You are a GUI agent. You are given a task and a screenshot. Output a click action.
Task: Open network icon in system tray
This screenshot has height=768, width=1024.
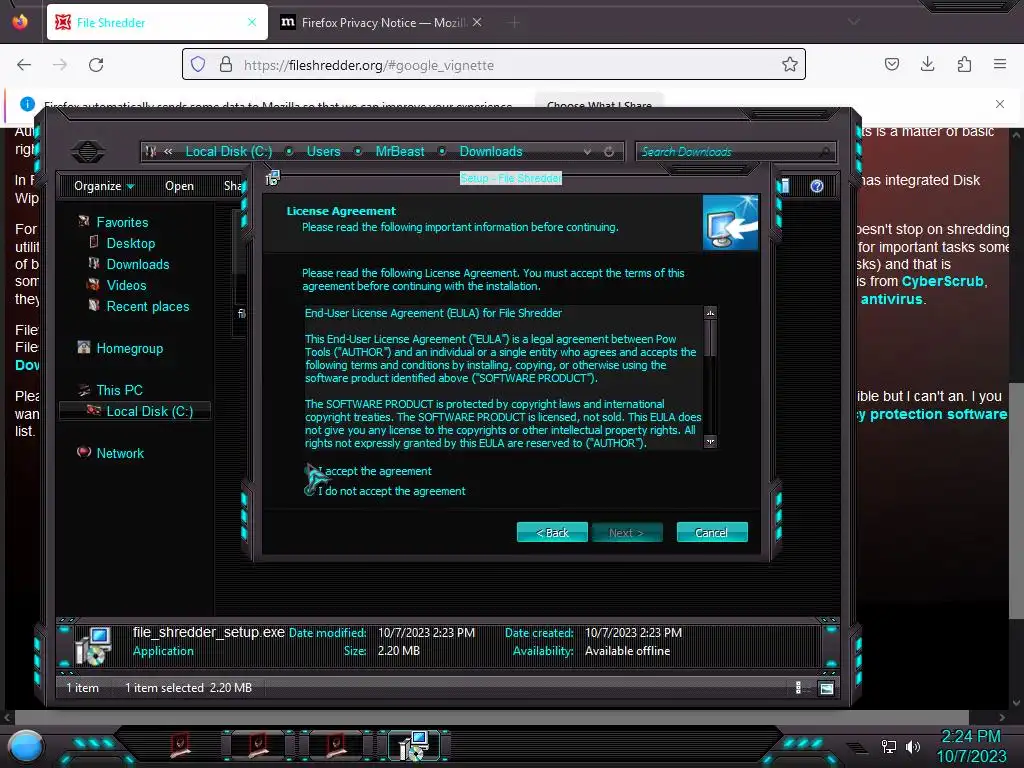[888, 746]
